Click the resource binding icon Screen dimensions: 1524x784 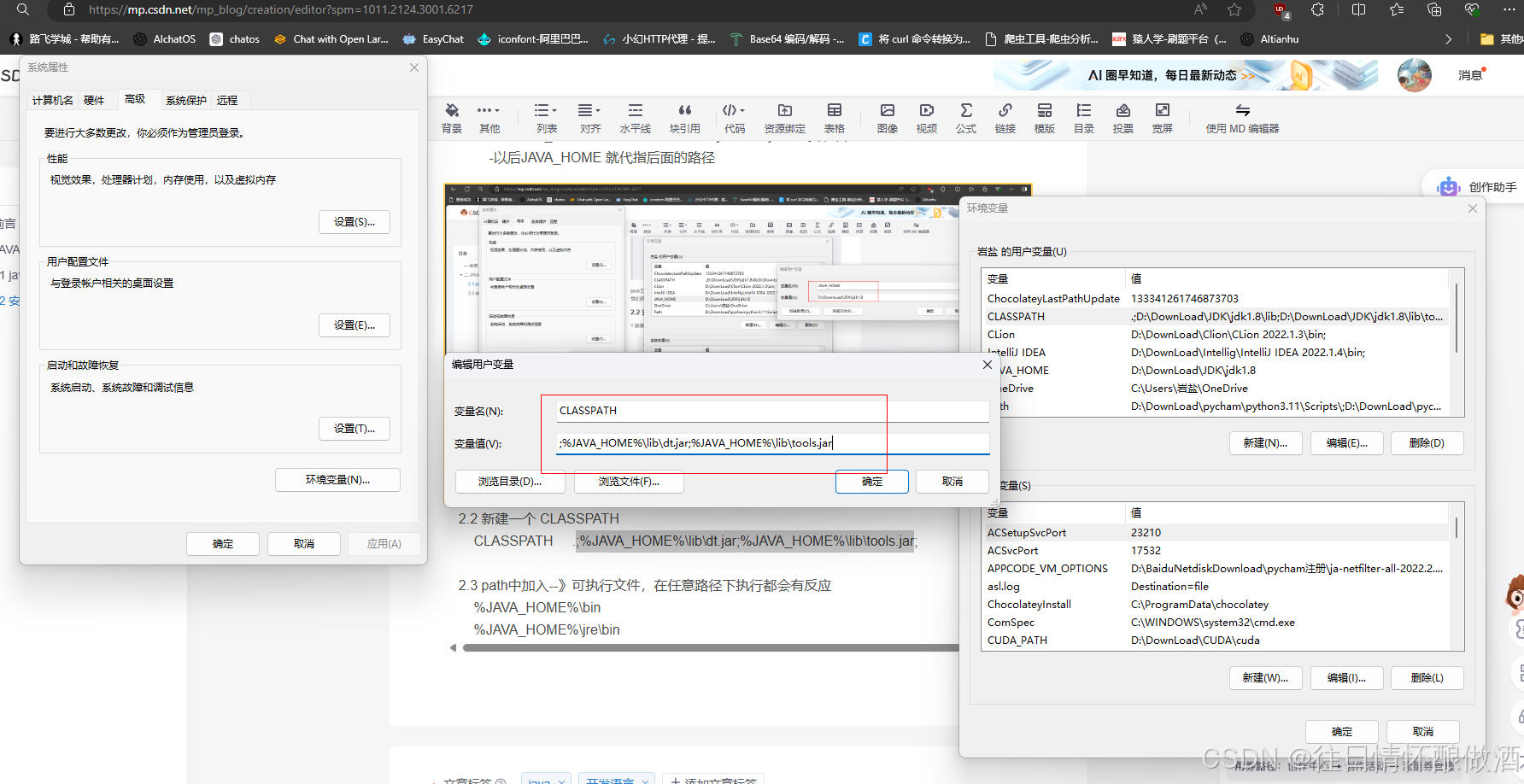[784, 110]
